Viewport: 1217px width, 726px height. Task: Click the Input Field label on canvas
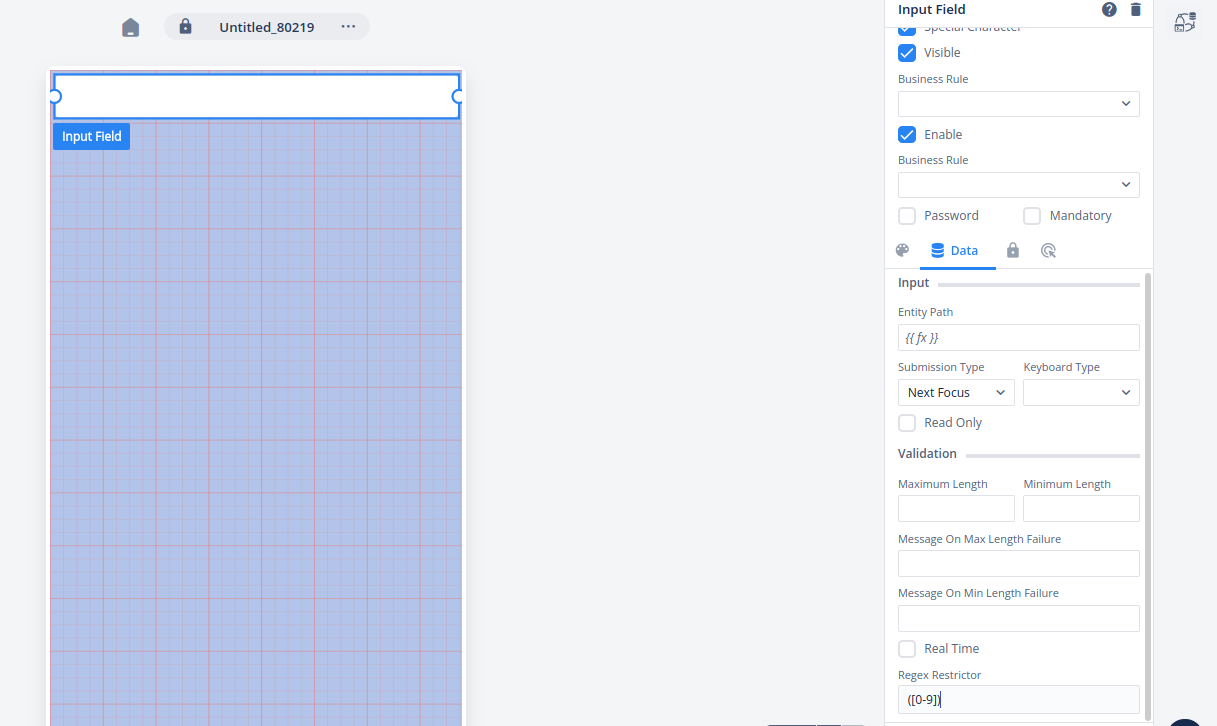click(x=91, y=137)
